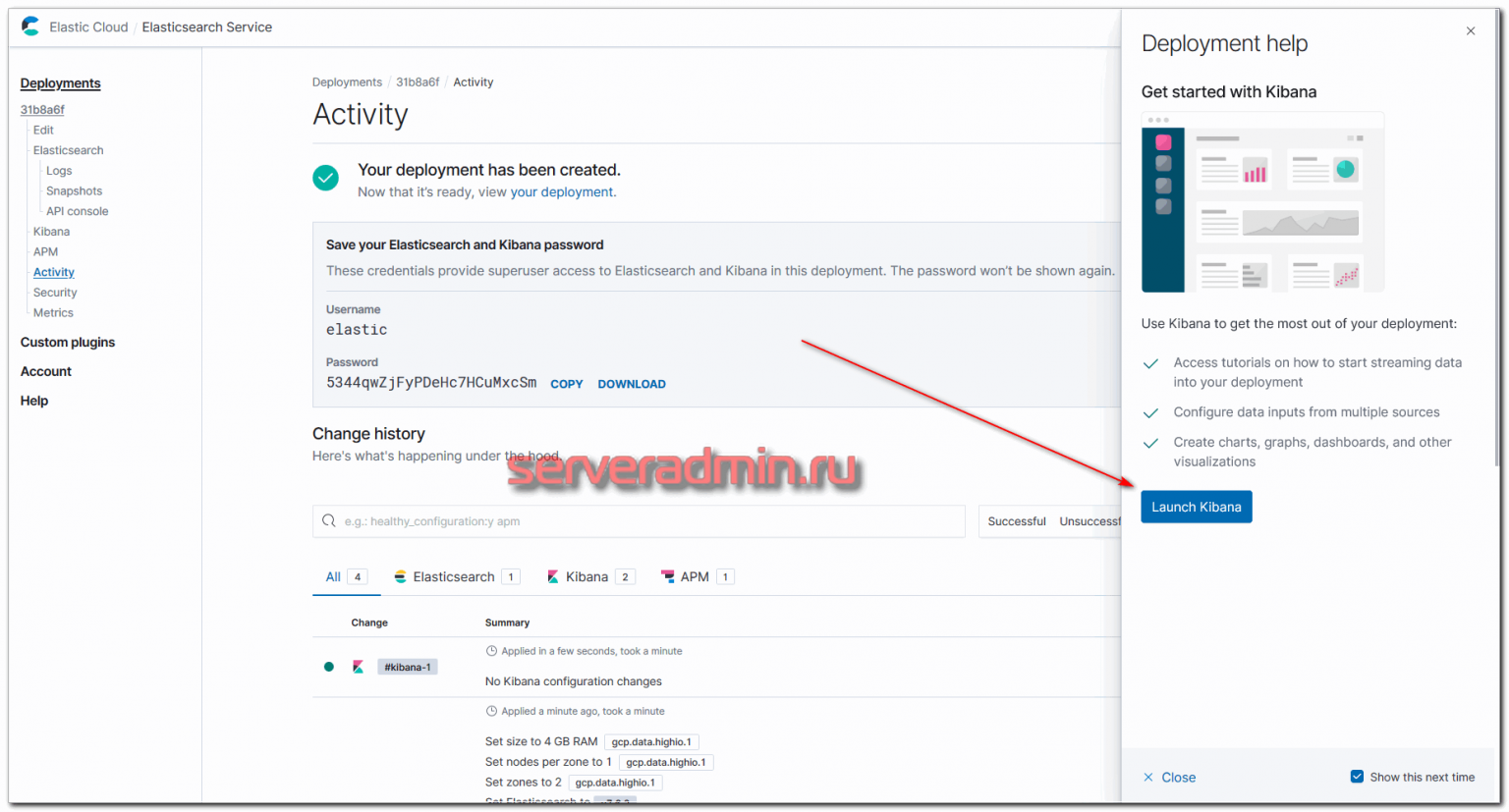Launch Kibana from the help panel
Screen dimensions: 1509x812
point(1196,507)
